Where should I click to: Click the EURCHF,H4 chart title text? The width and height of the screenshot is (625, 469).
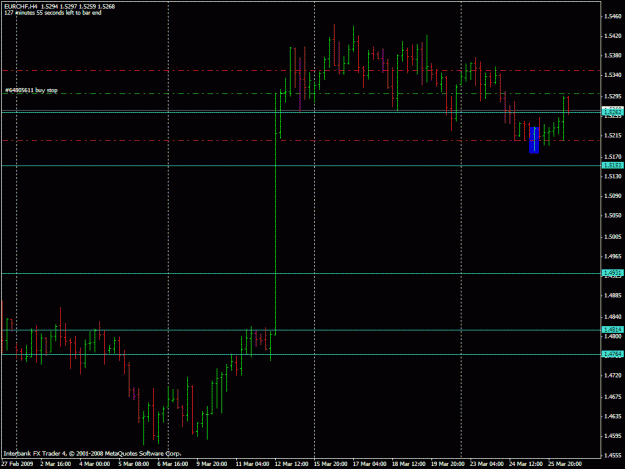pos(59,6)
